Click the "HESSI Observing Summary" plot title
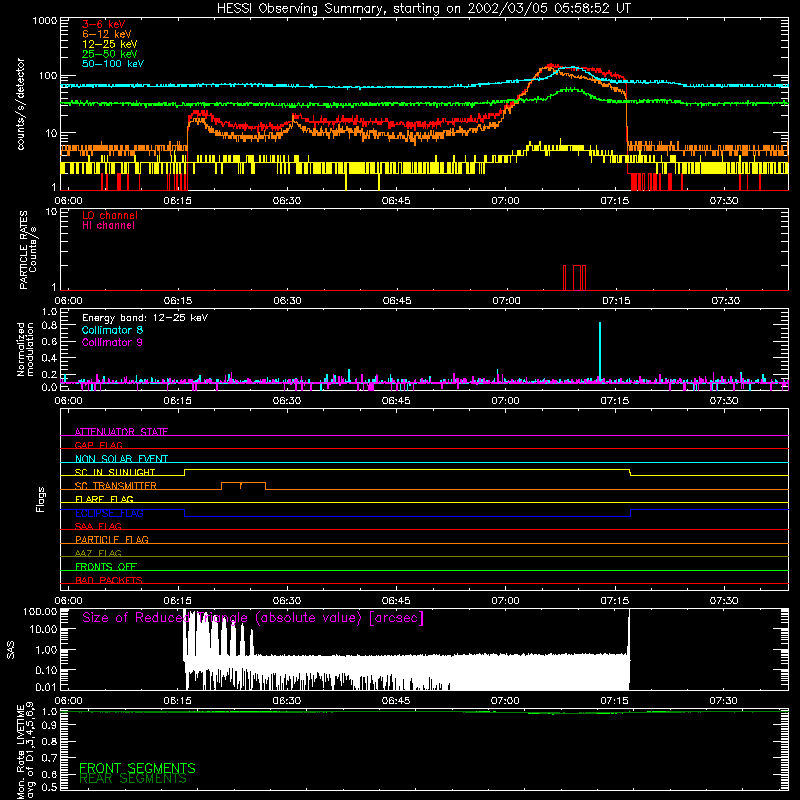Viewport: 800px width, 800px height. click(x=424, y=9)
